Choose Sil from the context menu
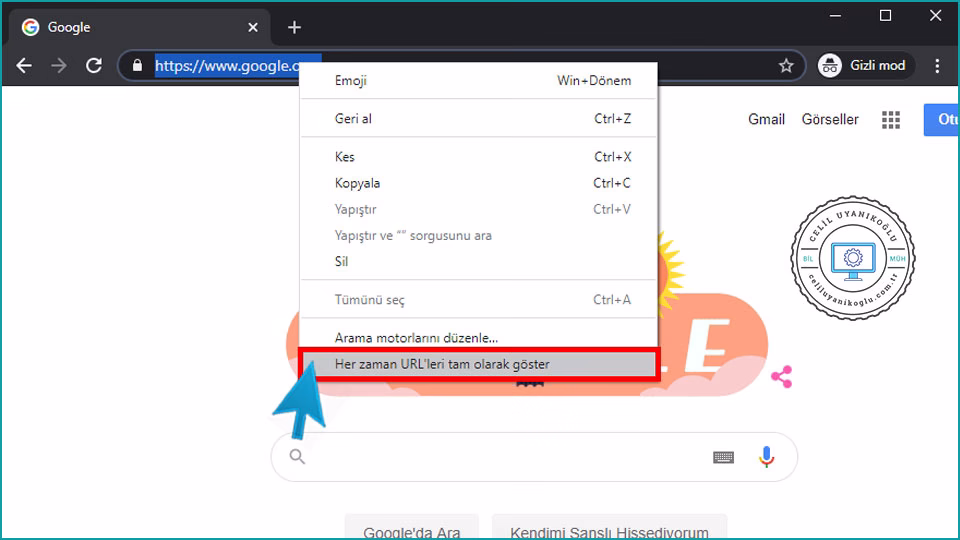 point(479,261)
